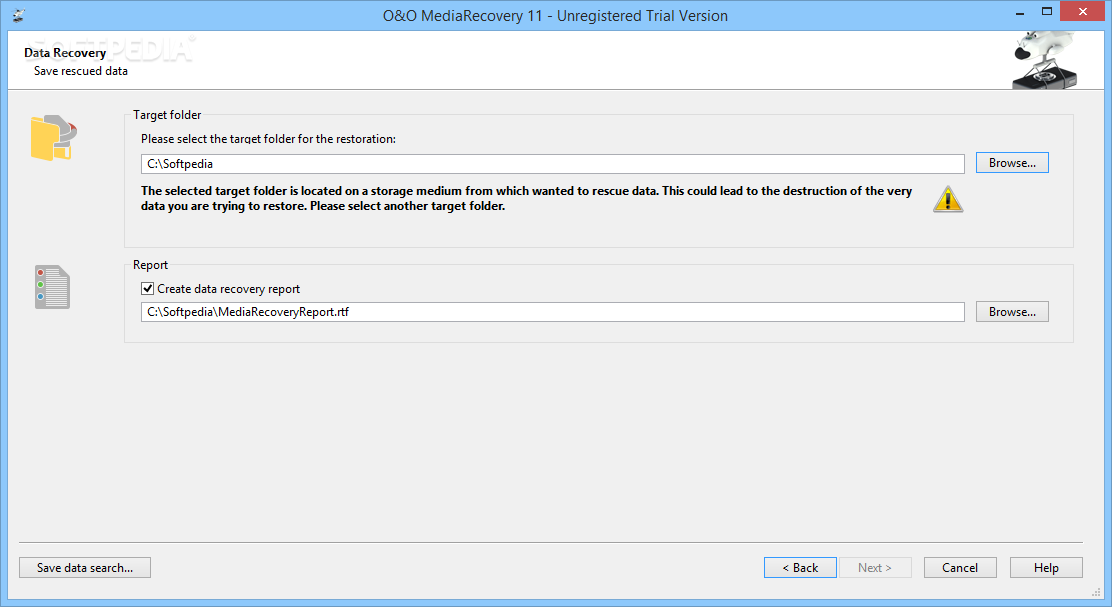Click the MediaRecoveryReport.rtf path field

[x=552, y=312]
